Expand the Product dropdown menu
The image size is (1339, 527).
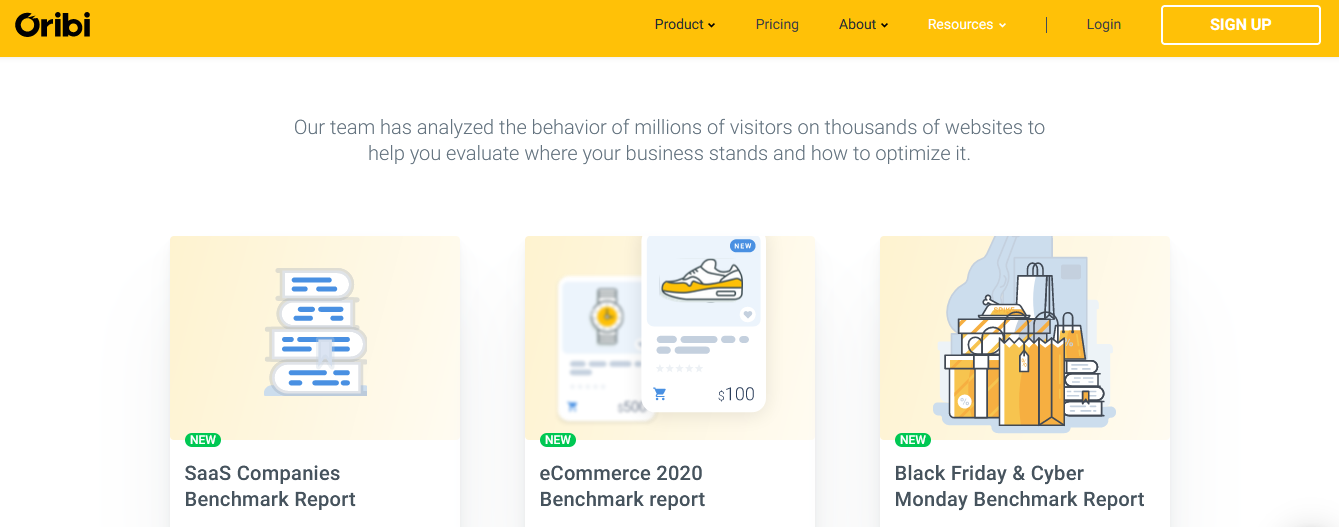684,24
